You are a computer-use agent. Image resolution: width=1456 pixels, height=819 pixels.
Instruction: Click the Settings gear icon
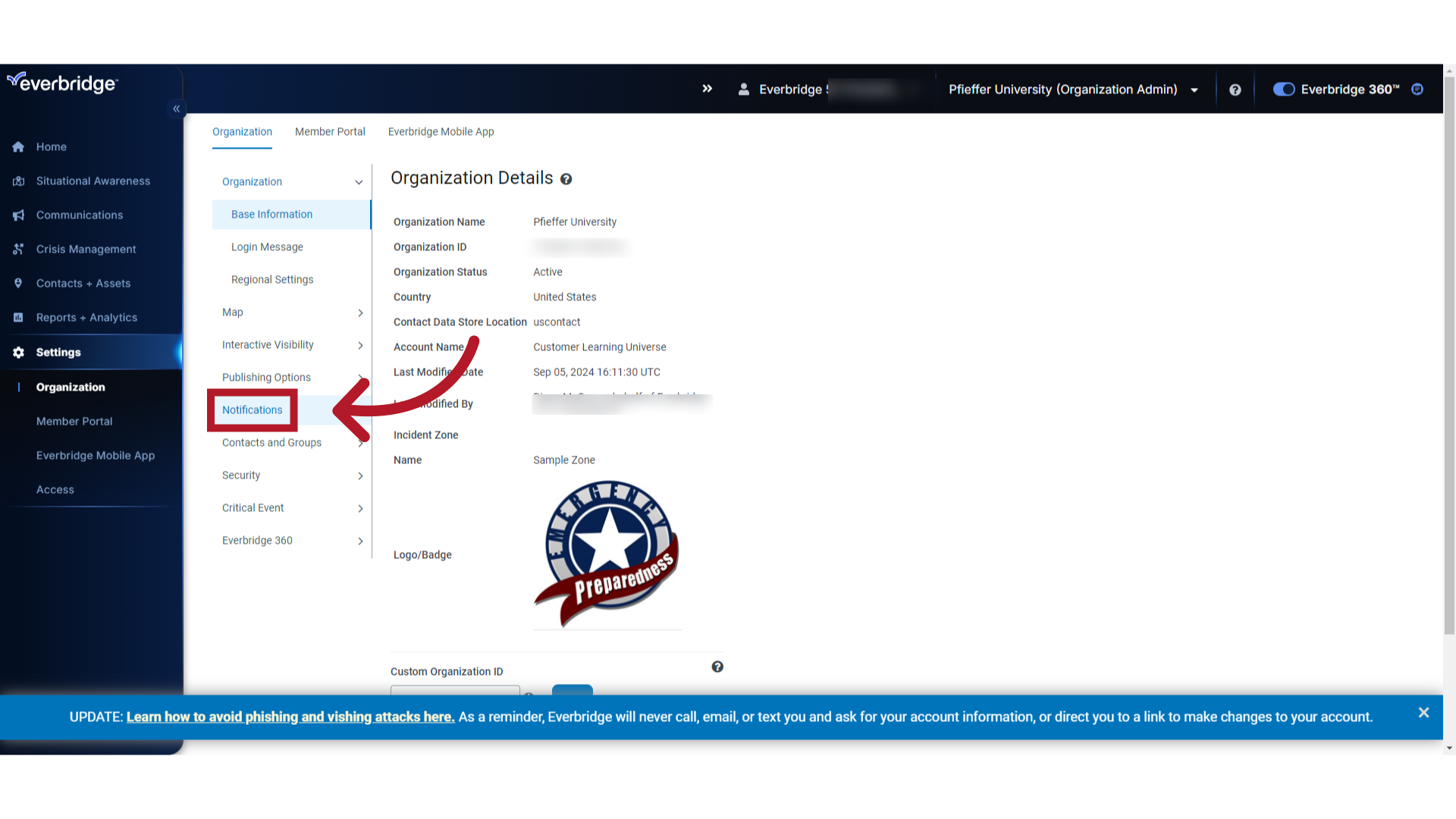(x=18, y=352)
